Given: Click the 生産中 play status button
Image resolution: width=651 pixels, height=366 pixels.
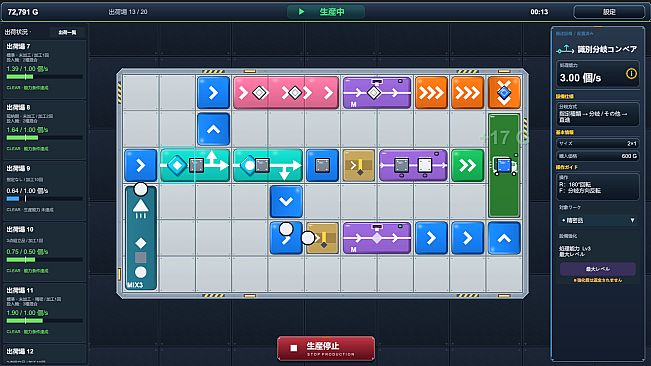Looking at the screenshot, I should pos(326,12).
